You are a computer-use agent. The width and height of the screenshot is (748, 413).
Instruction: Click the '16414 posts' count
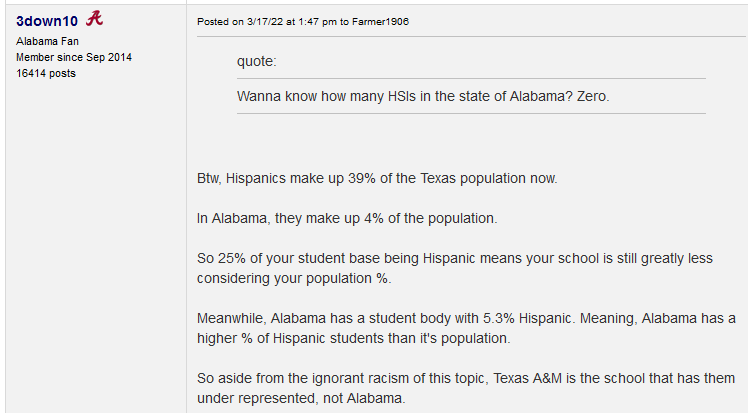point(42,73)
